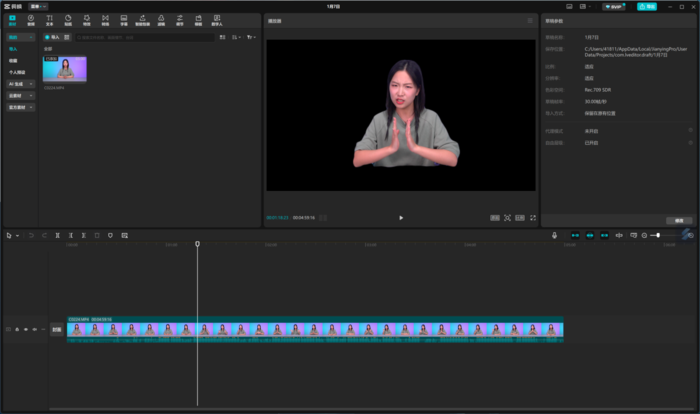Open the 贴纸 (Stickers) panel icon
The image size is (700, 414).
(68, 20)
